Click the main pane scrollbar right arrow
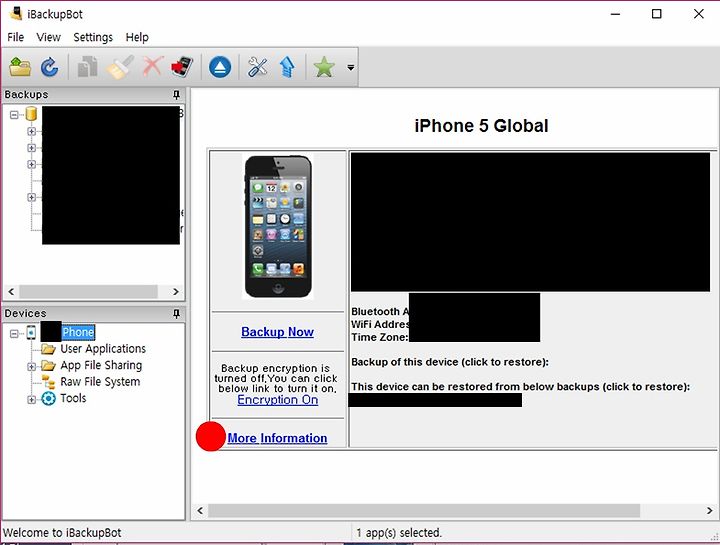The width and height of the screenshot is (720, 545). pos(709,510)
